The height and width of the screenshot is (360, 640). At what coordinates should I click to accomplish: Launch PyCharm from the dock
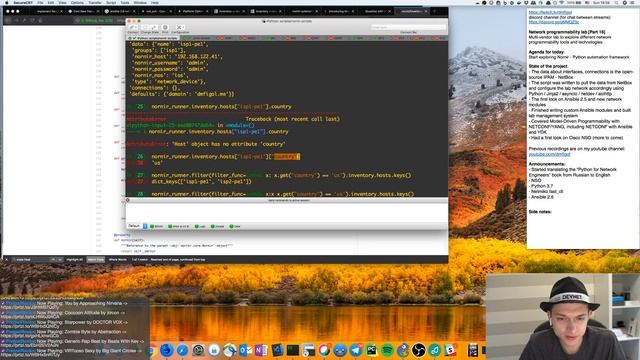(x=371, y=350)
